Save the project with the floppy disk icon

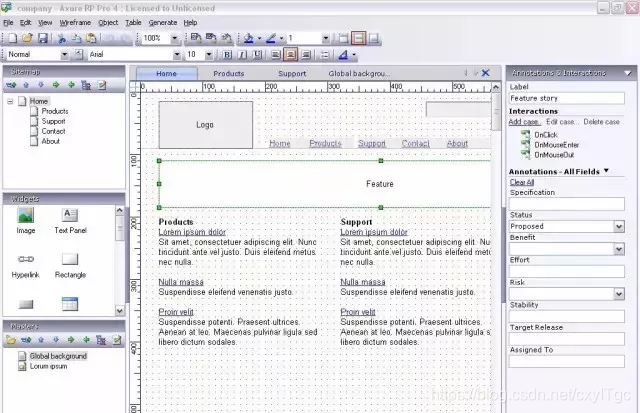pos(42,38)
